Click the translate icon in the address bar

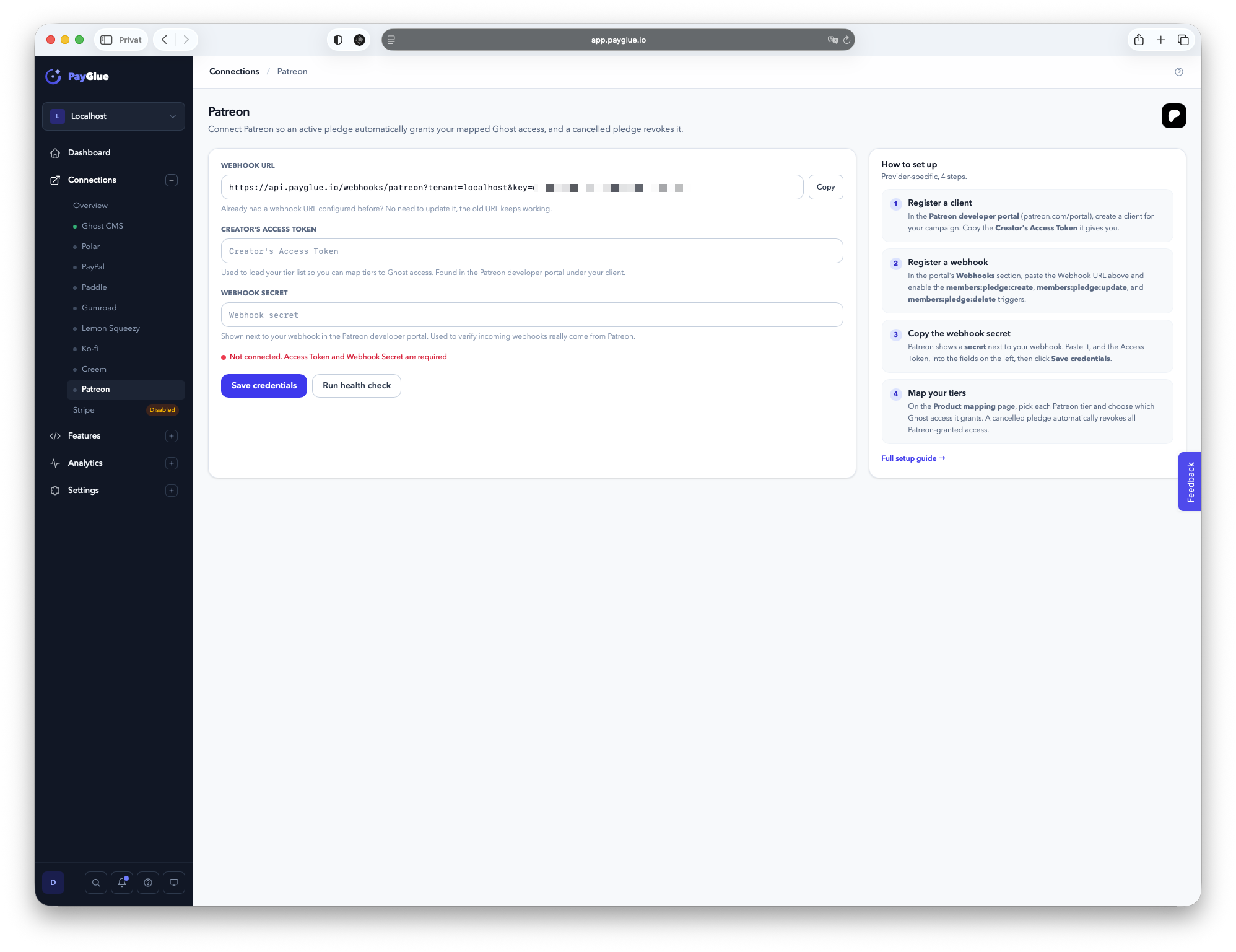click(833, 40)
